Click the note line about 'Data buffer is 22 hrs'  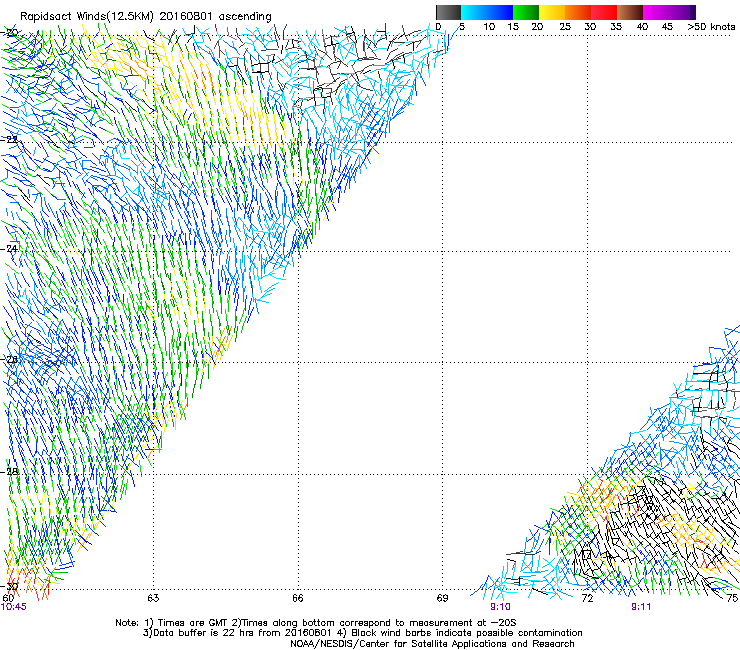point(362,633)
